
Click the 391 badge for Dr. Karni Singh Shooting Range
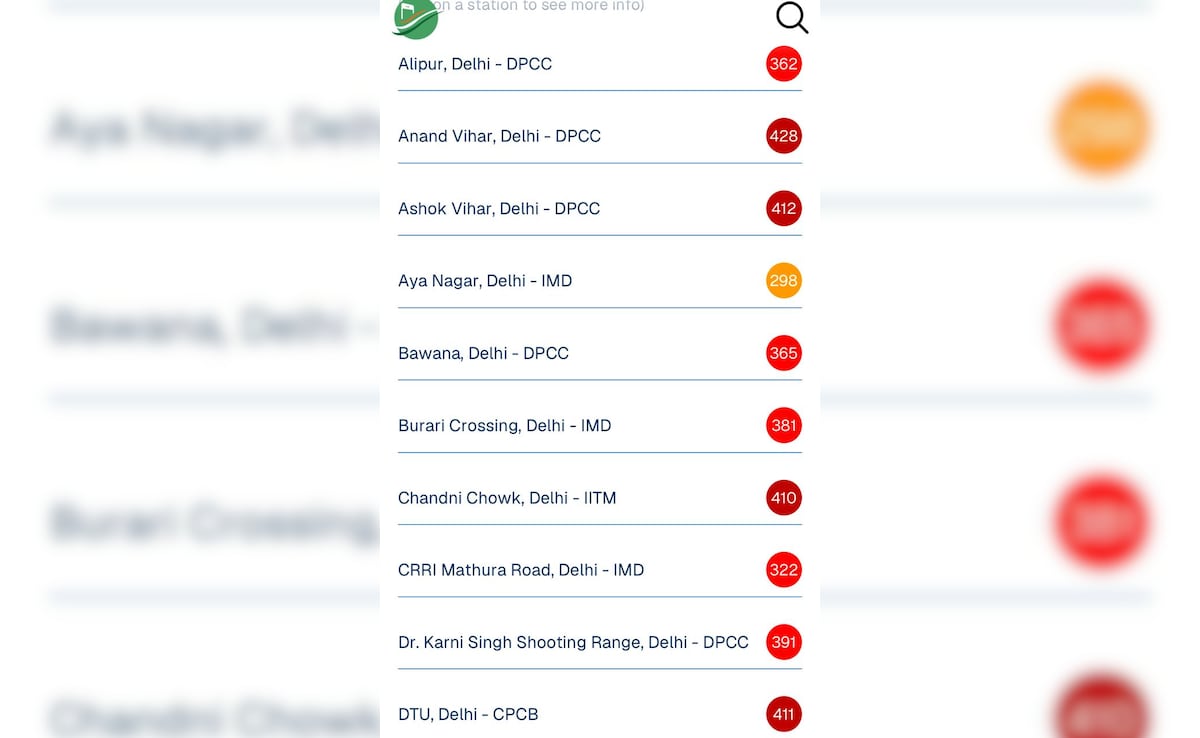[784, 642]
